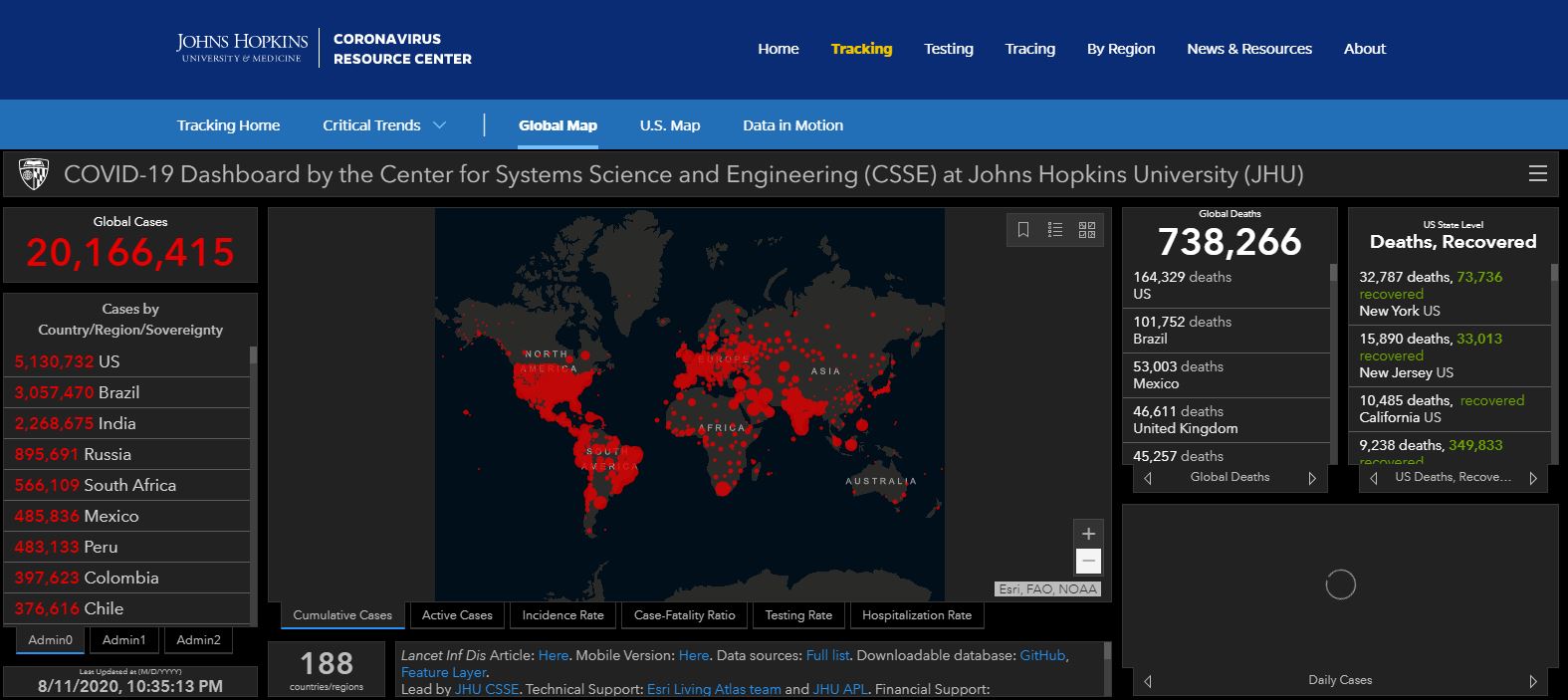Open Esri Living Atlas team link
The image size is (1568, 700).
(714, 689)
